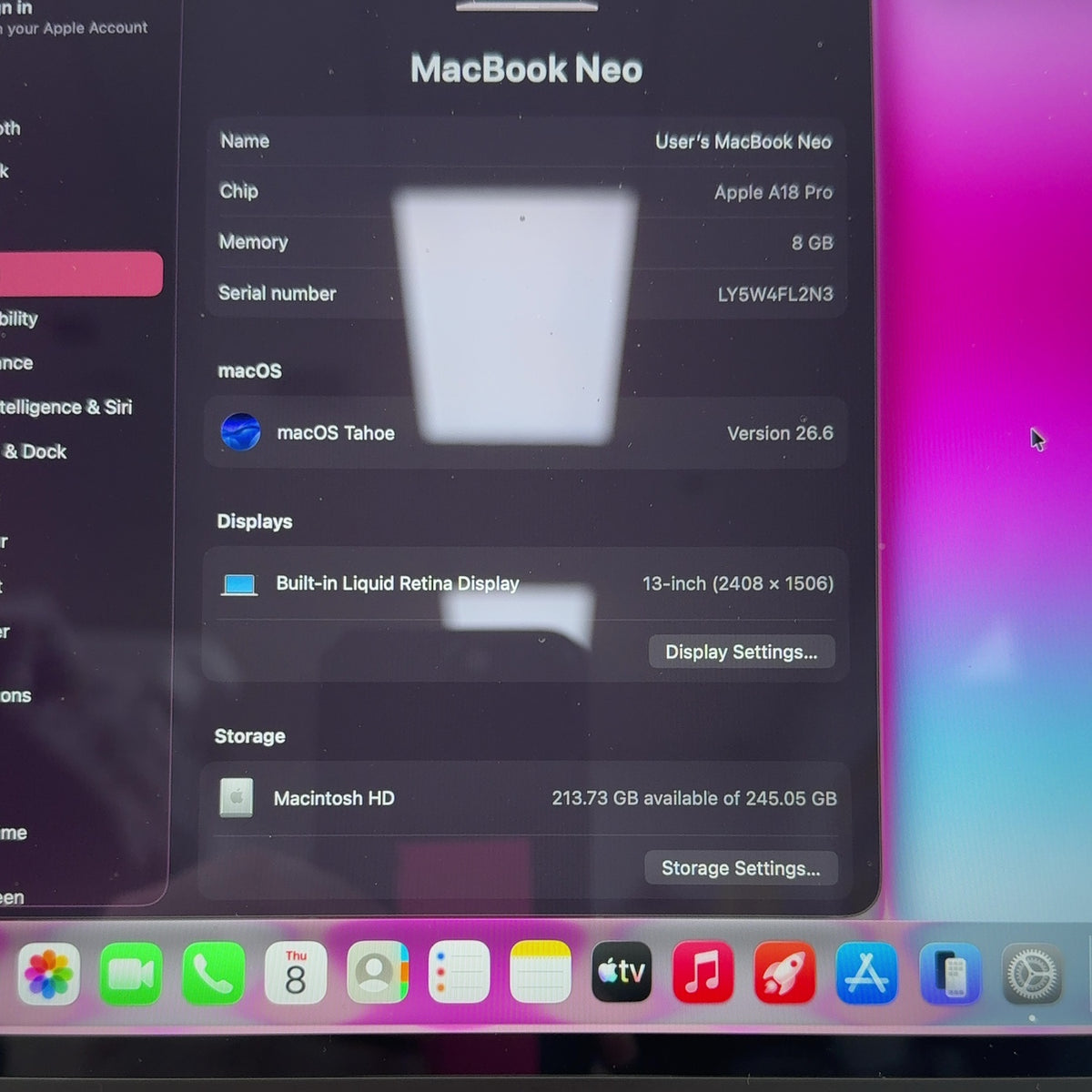Click 213.73 GB available of 245.05 GB
Screen dimensions: 1092x1092
(x=694, y=798)
